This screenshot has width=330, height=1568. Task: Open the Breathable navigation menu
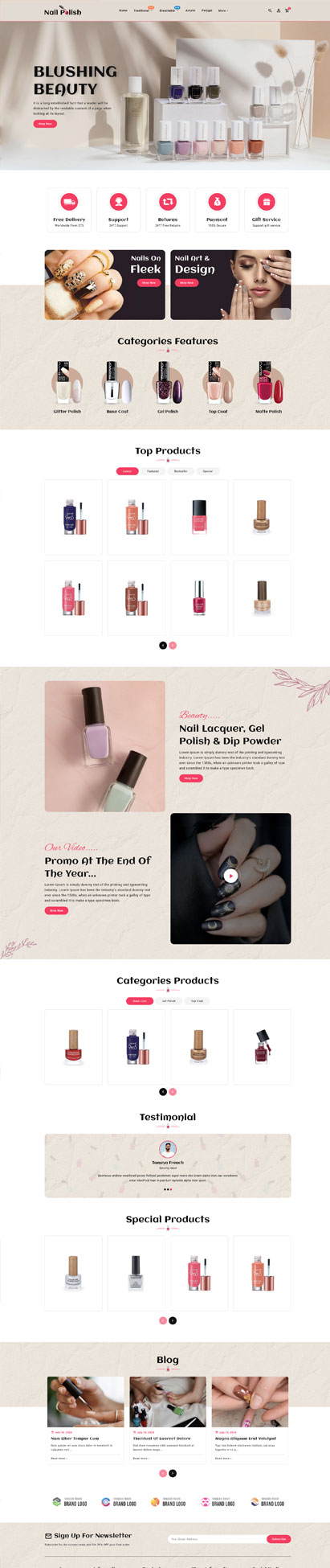pyautogui.click(x=169, y=10)
